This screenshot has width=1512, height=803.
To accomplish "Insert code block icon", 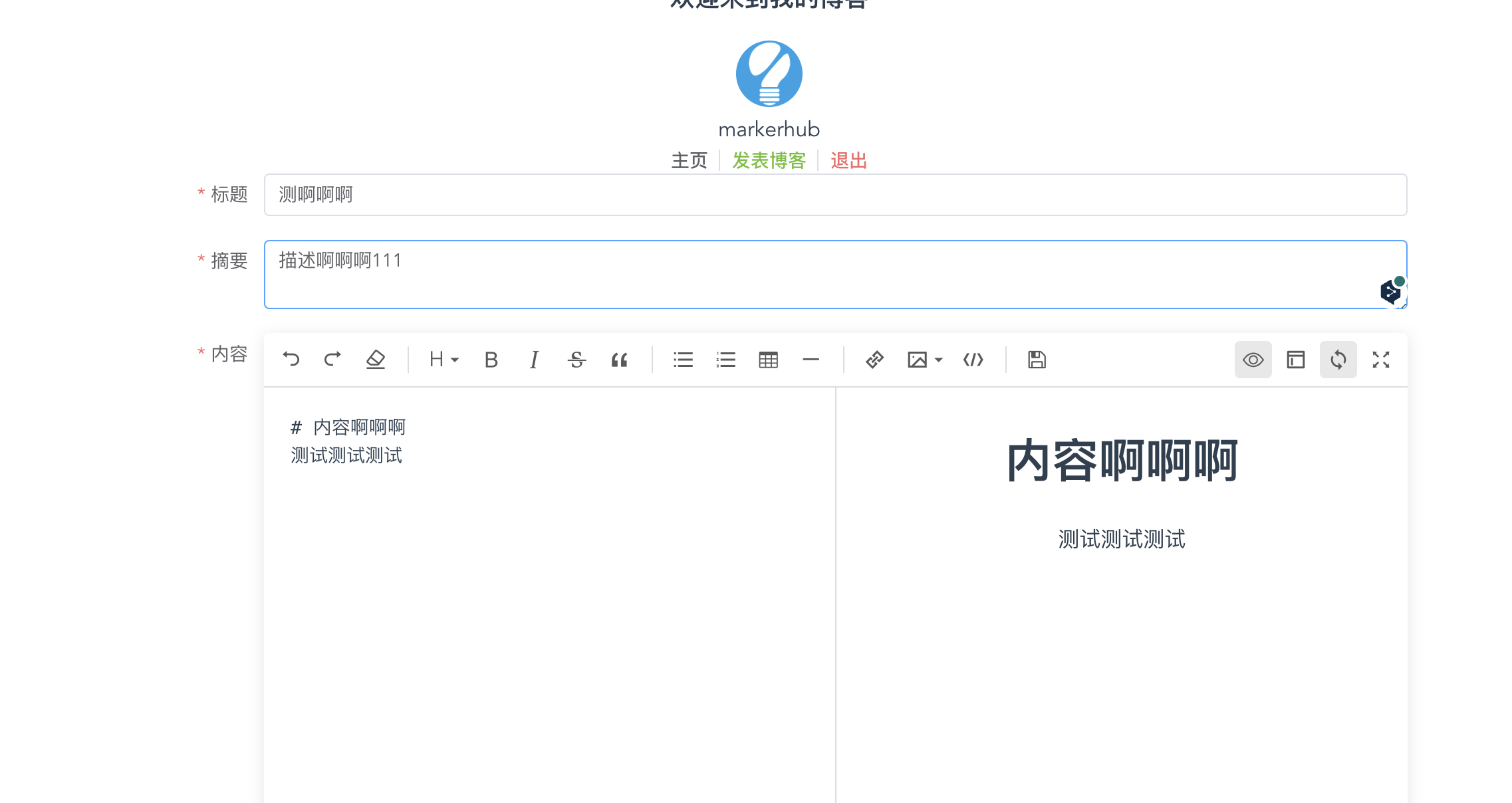I will [x=973, y=360].
